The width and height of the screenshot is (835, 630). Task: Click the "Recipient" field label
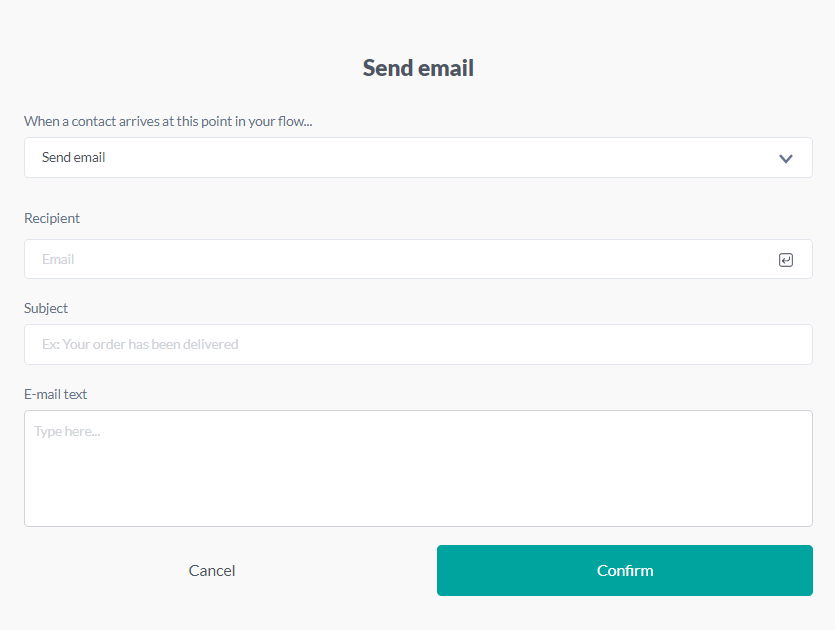coord(52,218)
